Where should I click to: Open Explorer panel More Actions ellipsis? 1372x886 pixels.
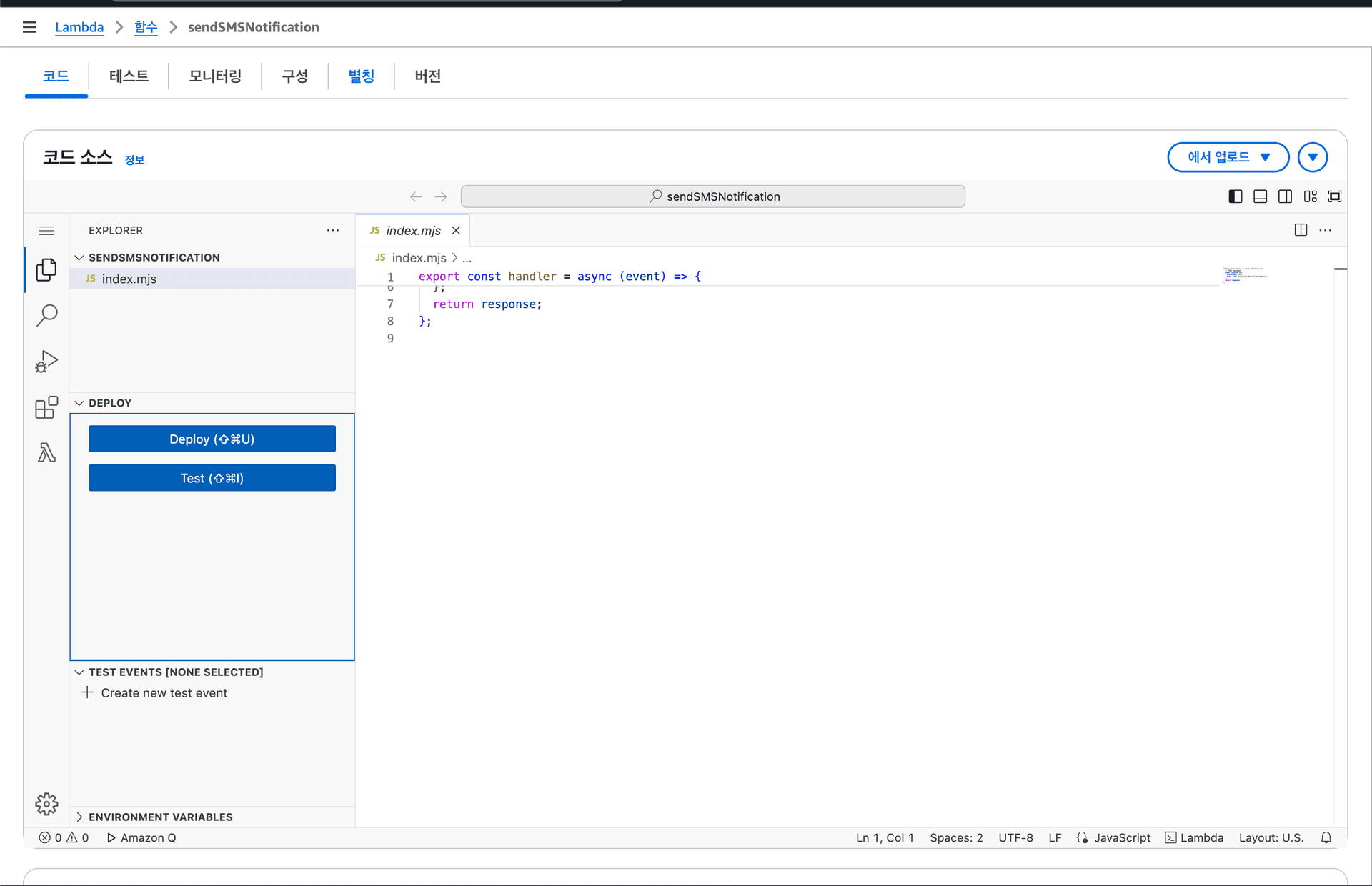click(x=333, y=230)
